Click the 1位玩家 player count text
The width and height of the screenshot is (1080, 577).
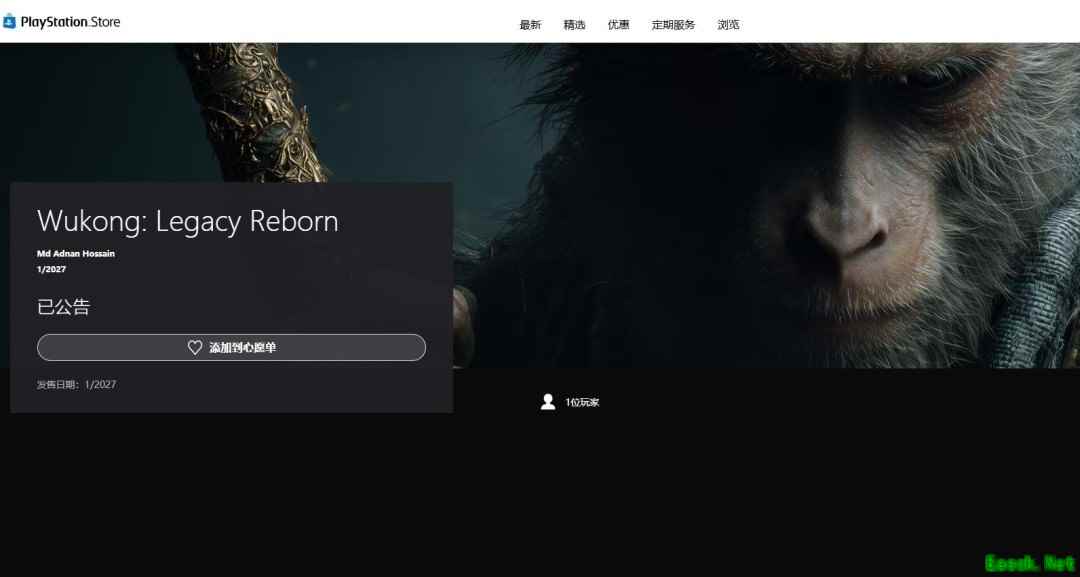pyautogui.click(x=582, y=403)
